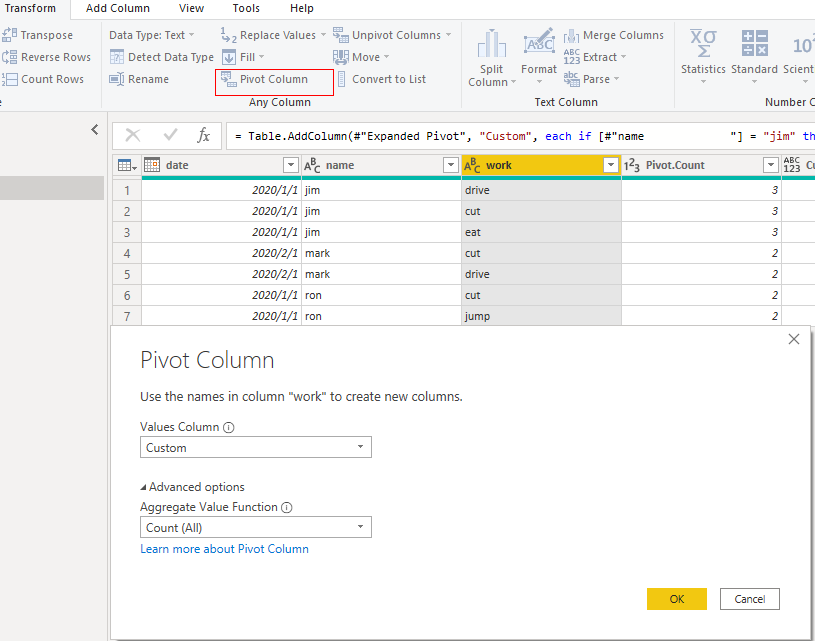Click the cell containing 'jump'

pyautogui.click(x=541, y=316)
